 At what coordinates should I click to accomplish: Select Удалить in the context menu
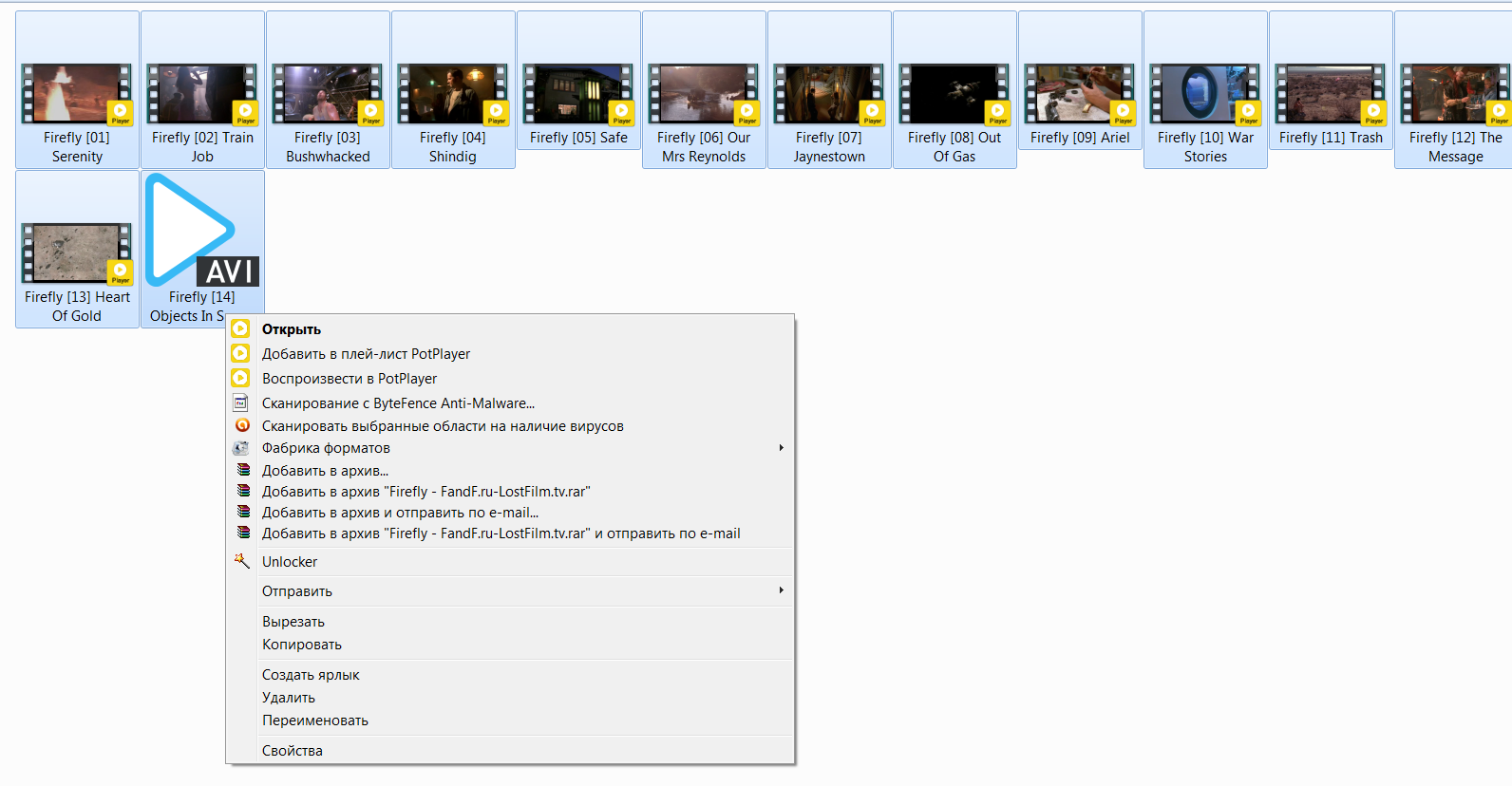pos(288,698)
